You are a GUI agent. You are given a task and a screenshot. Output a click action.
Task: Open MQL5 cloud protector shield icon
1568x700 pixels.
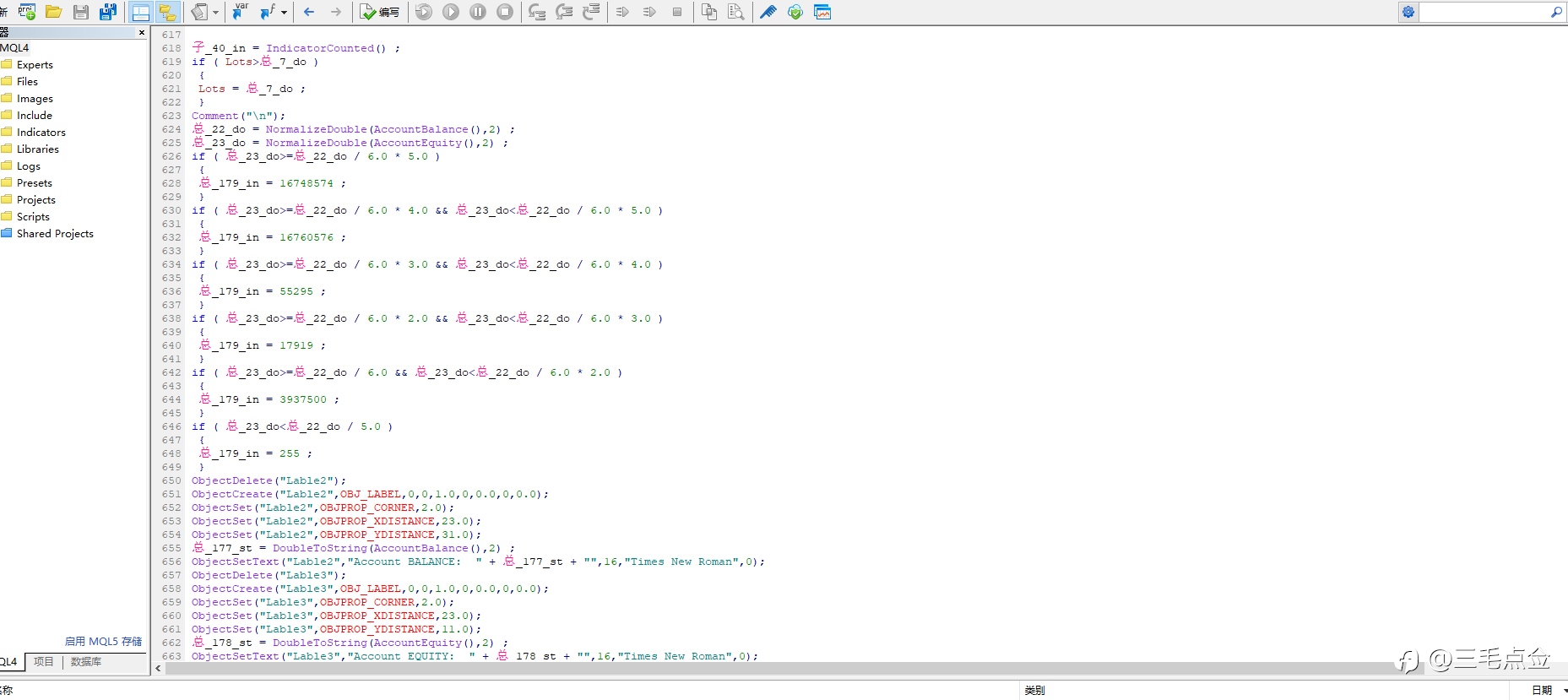click(x=795, y=12)
